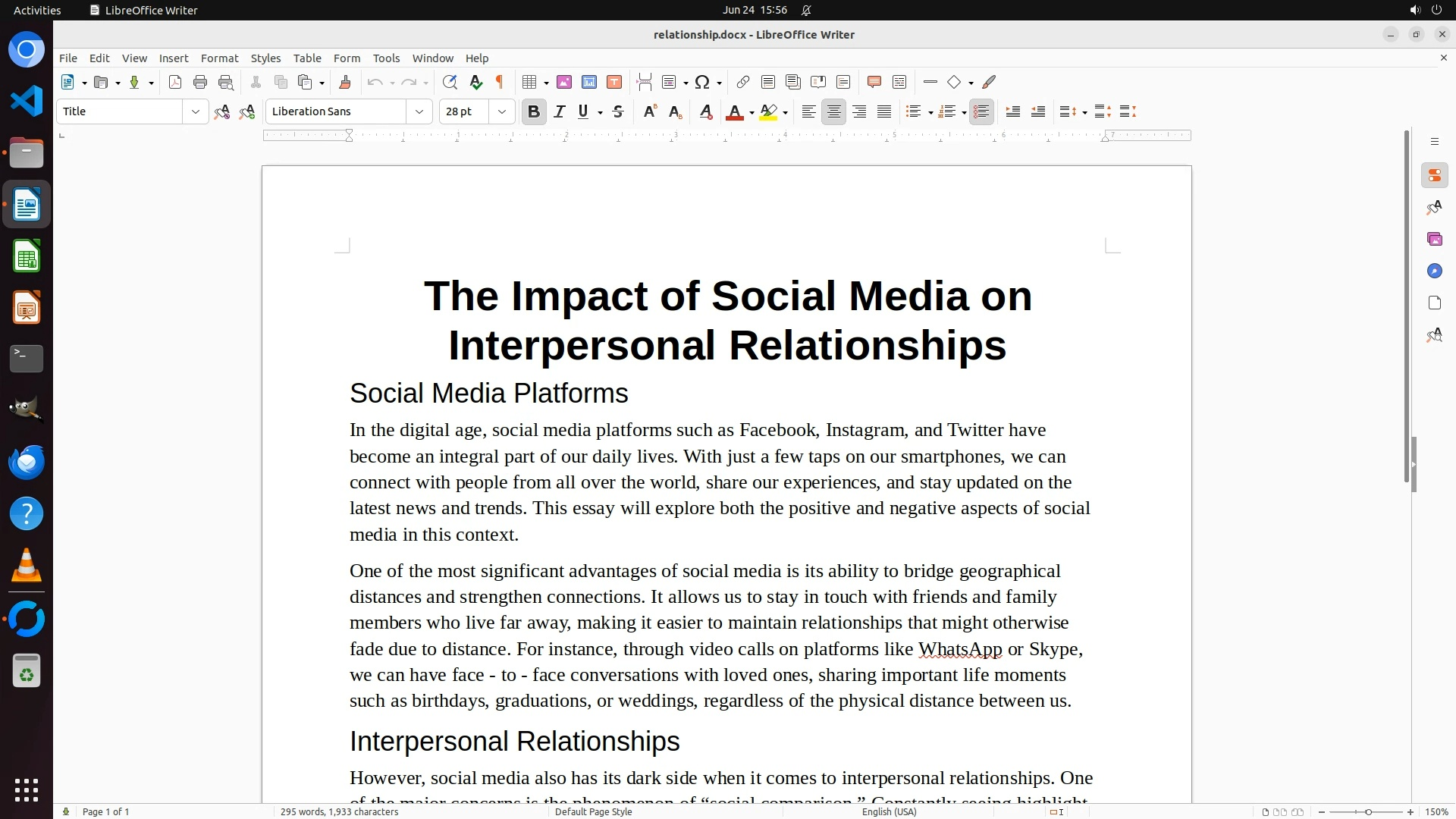Click word count in status bar

pos(339,812)
